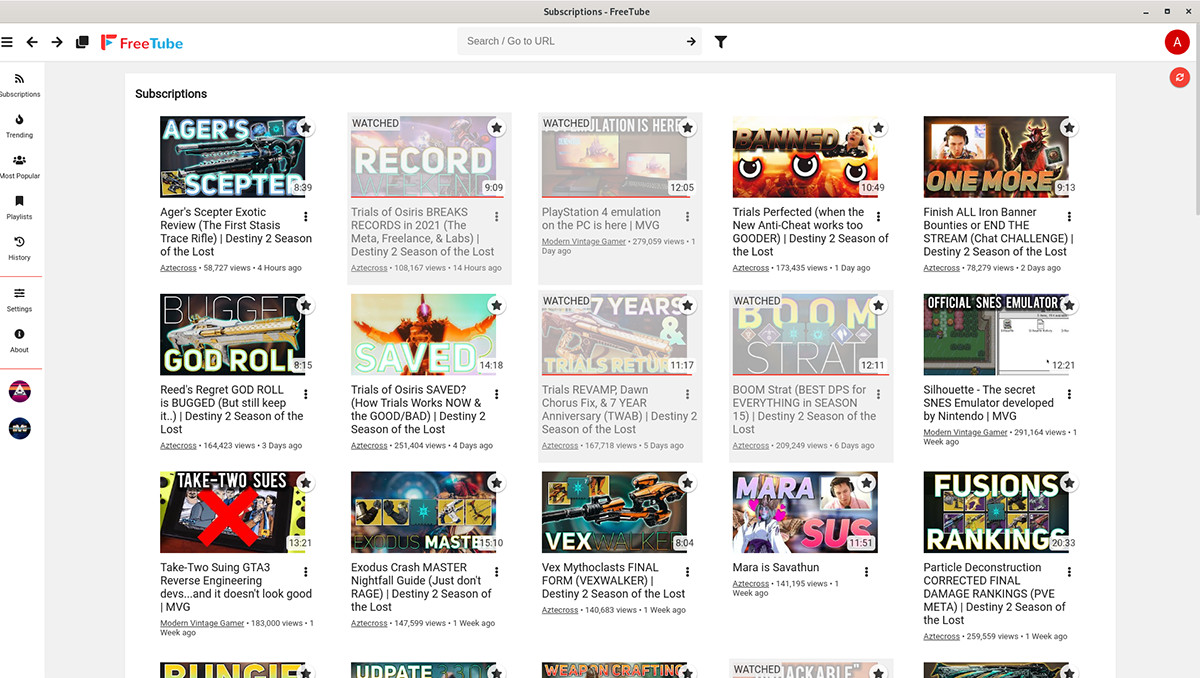Viewport: 1200px width, 678px height.
Task: Open Settings in the sidebar
Action: [x=20, y=300]
